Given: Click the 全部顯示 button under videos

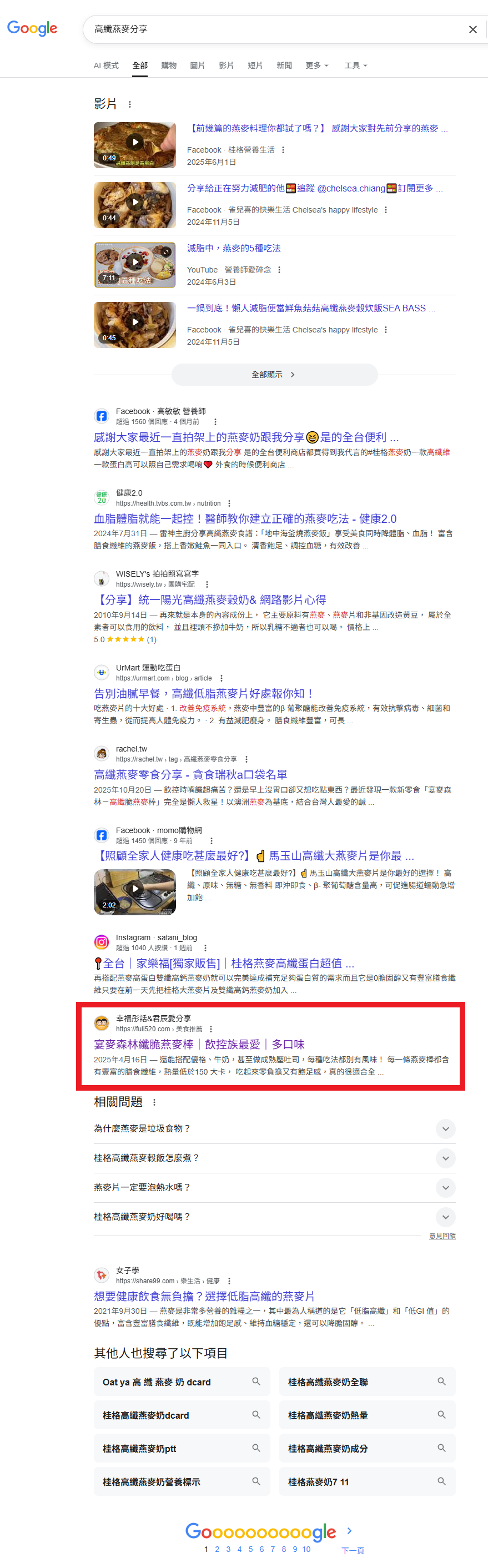Looking at the screenshot, I should [x=274, y=374].
